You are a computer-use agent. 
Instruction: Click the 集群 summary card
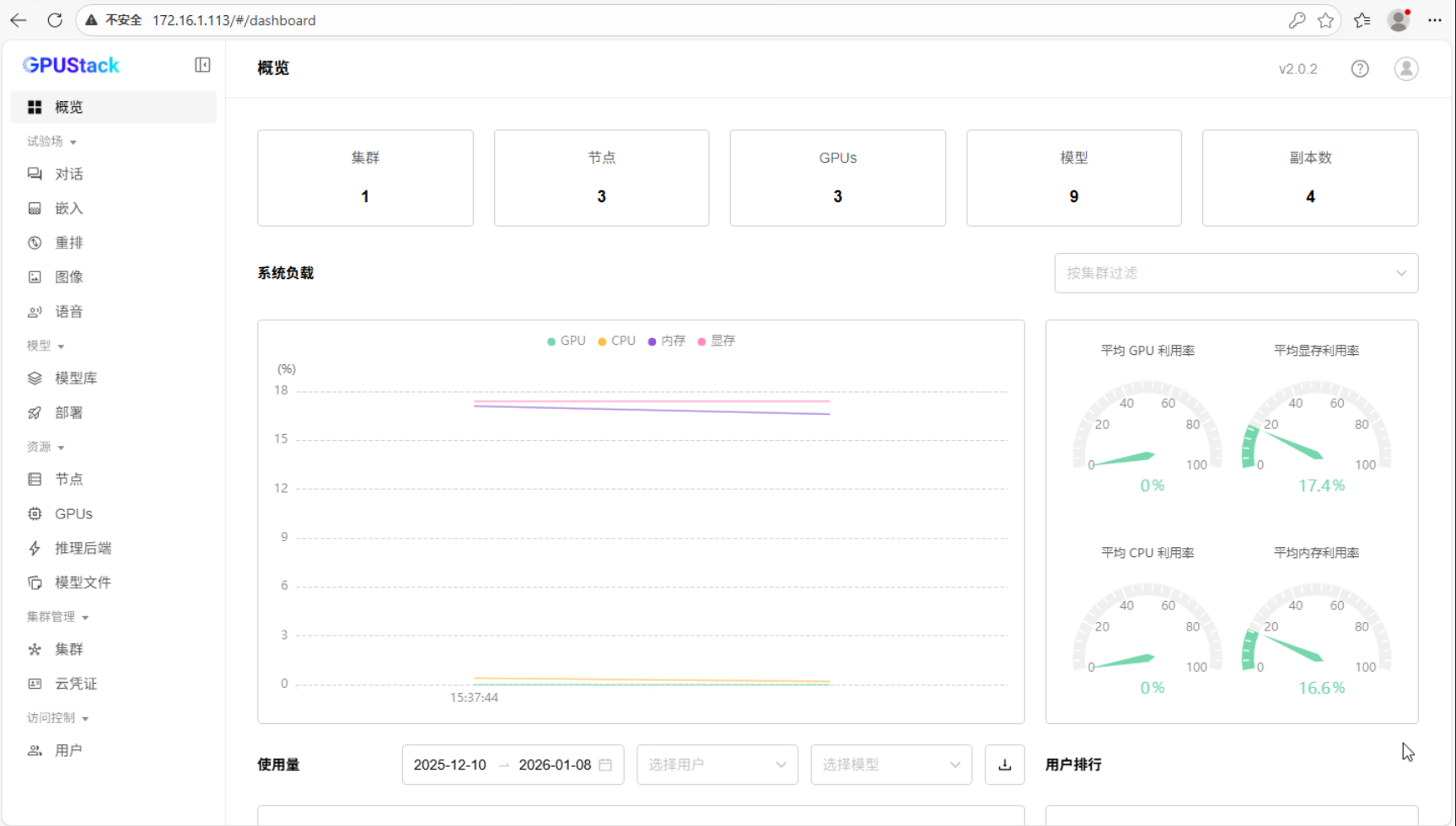pos(365,178)
